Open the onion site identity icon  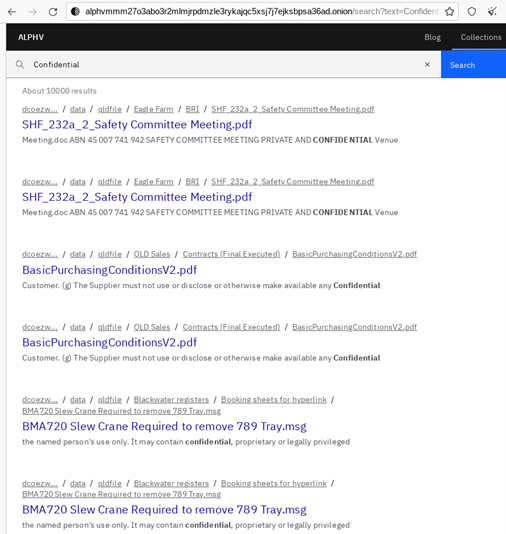click(x=75, y=12)
